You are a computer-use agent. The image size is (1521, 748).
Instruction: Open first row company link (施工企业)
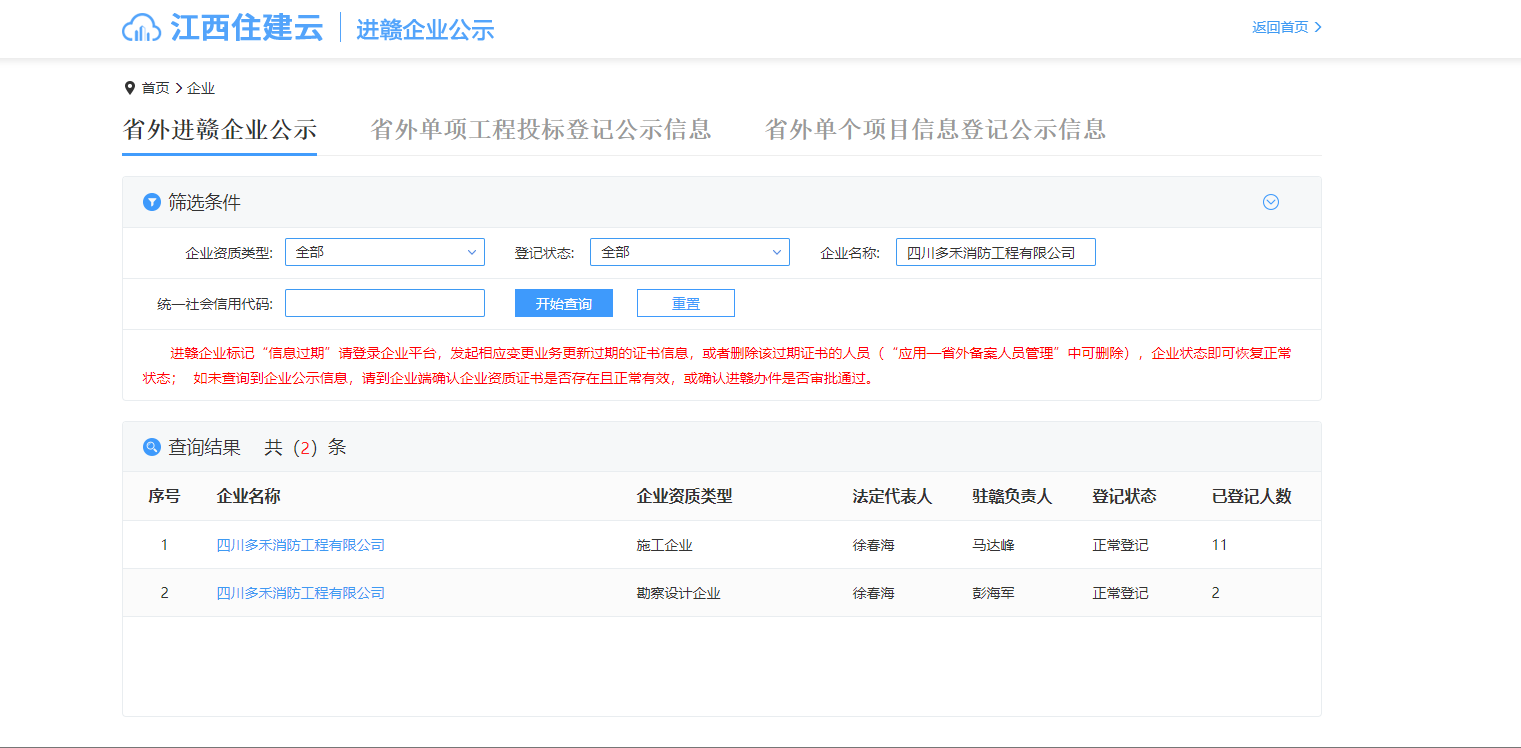point(300,545)
